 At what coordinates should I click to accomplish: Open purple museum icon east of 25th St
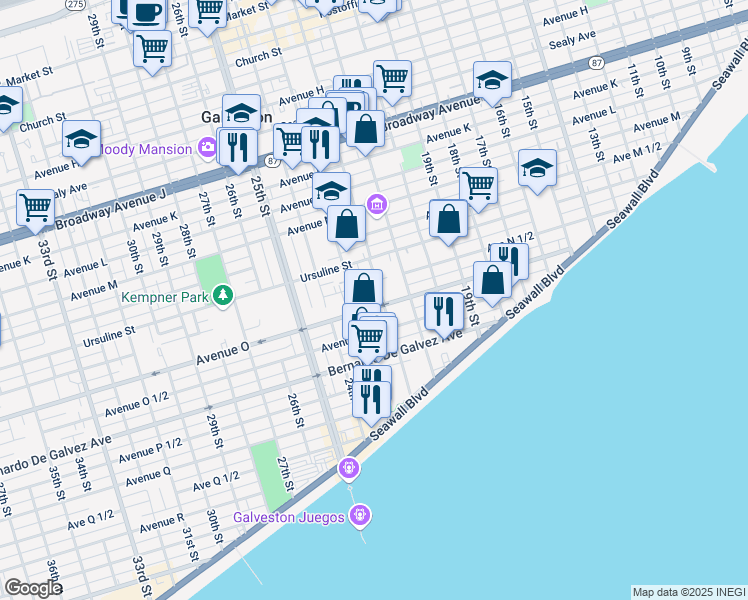(377, 205)
